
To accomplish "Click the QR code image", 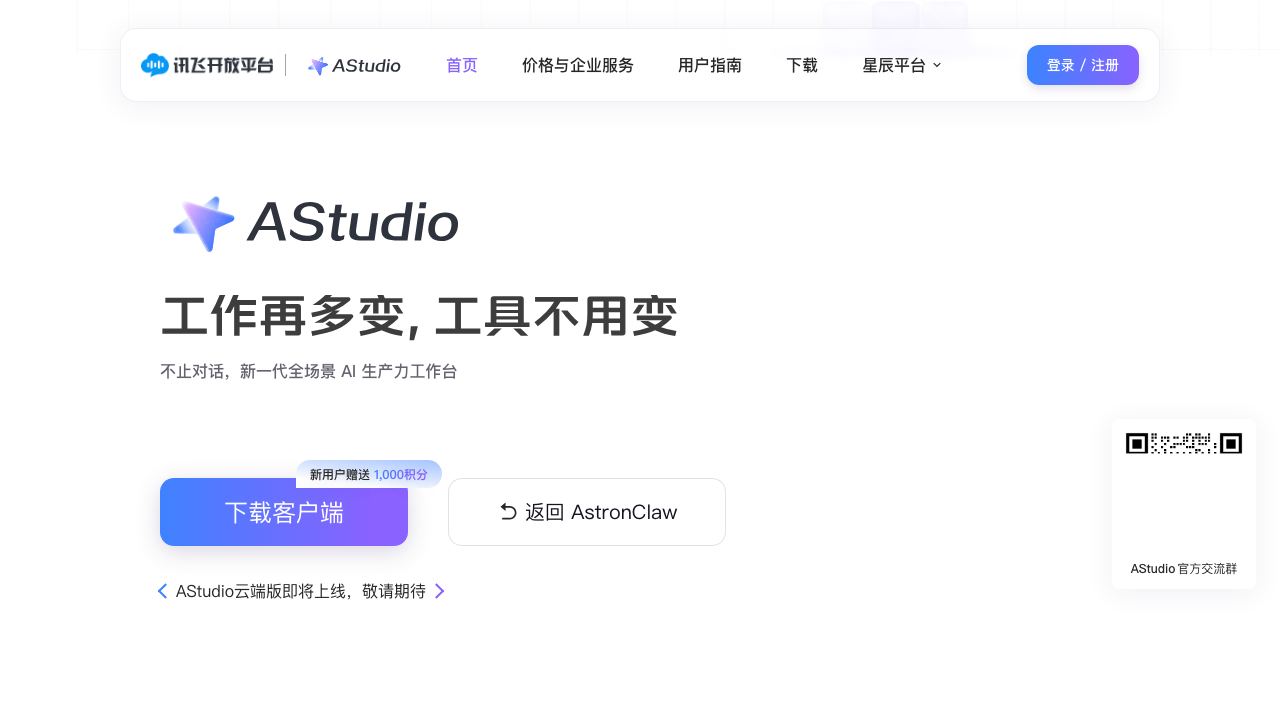I will [x=1184, y=443].
